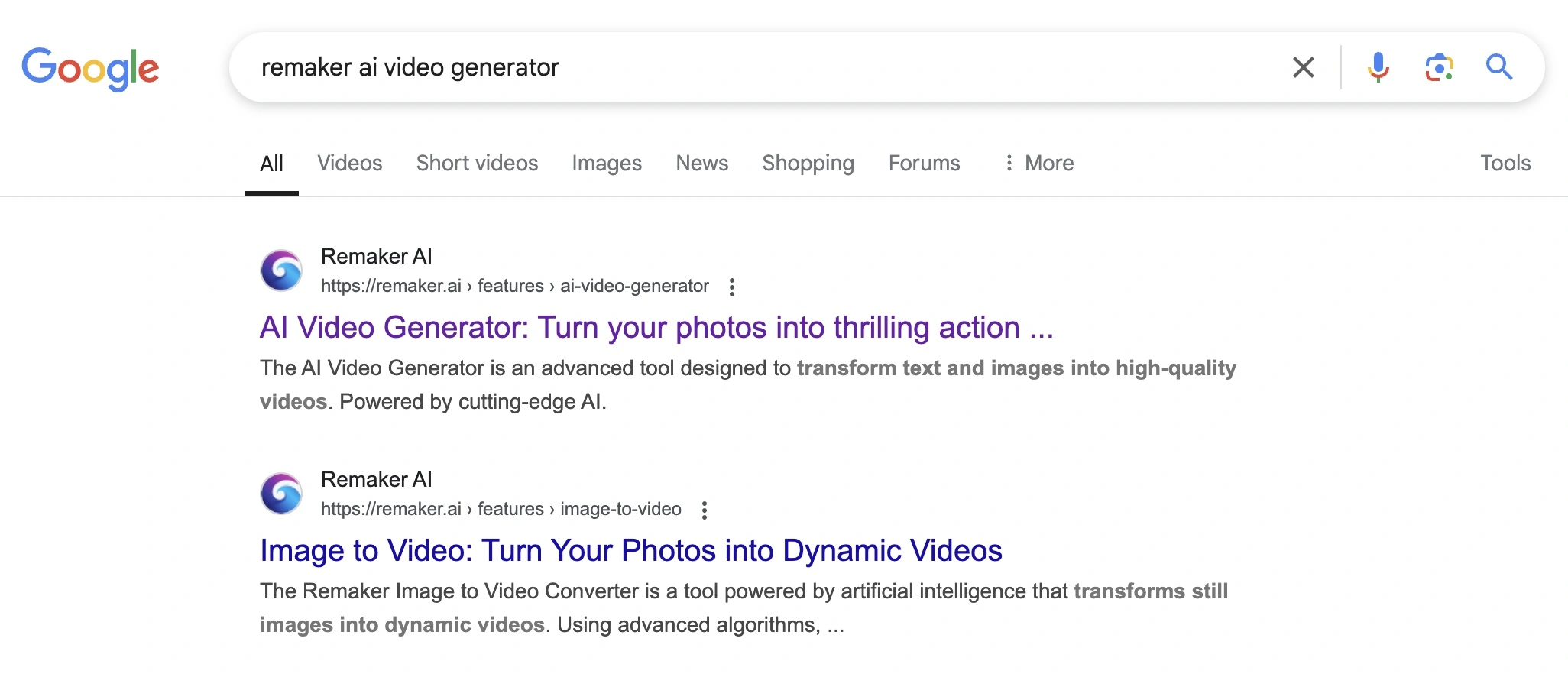Open search Tools
1568x674 pixels.
tap(1505, 163)
